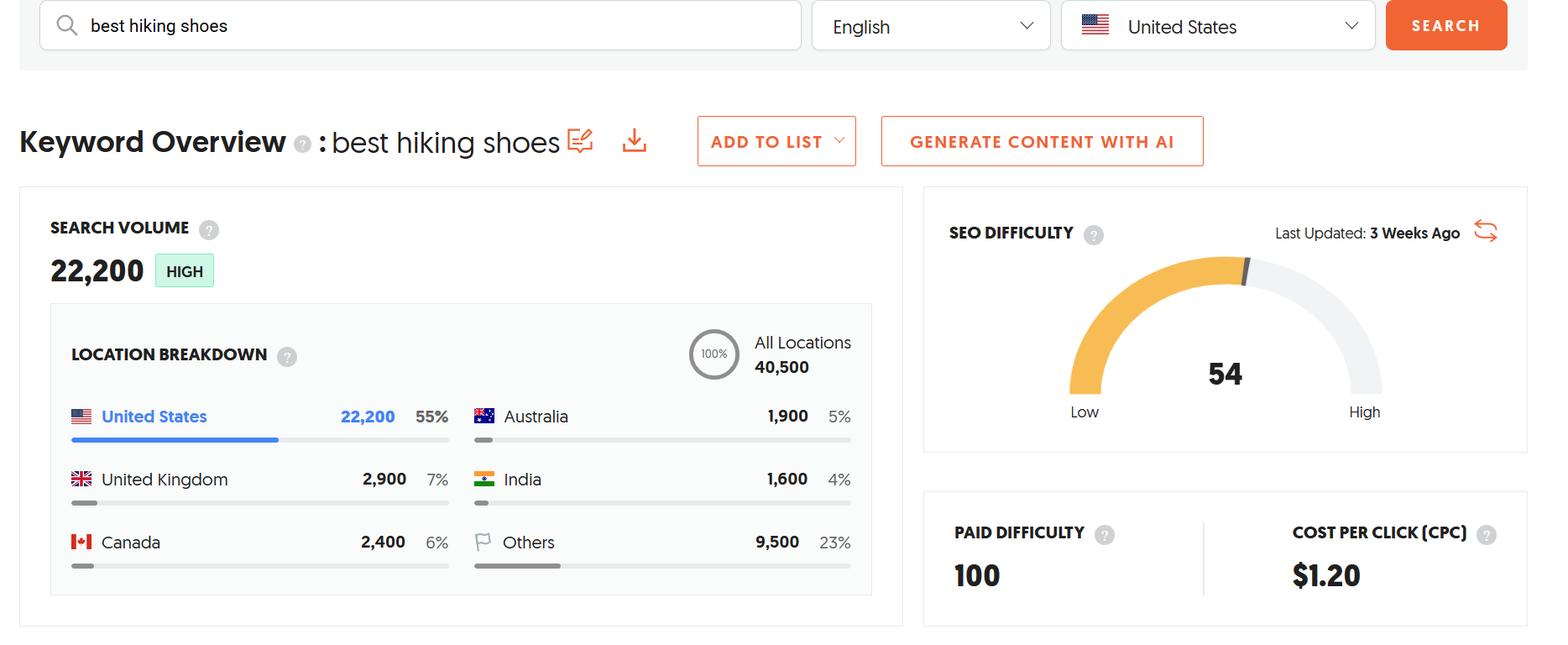
Task: Open the United States location dropdown
Action: 1217,26
